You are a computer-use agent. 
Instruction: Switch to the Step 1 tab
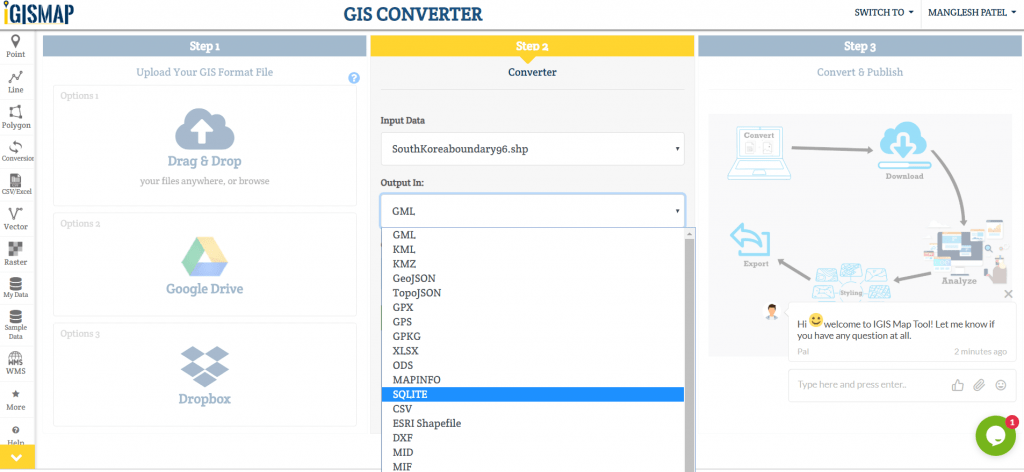[204, 46]
